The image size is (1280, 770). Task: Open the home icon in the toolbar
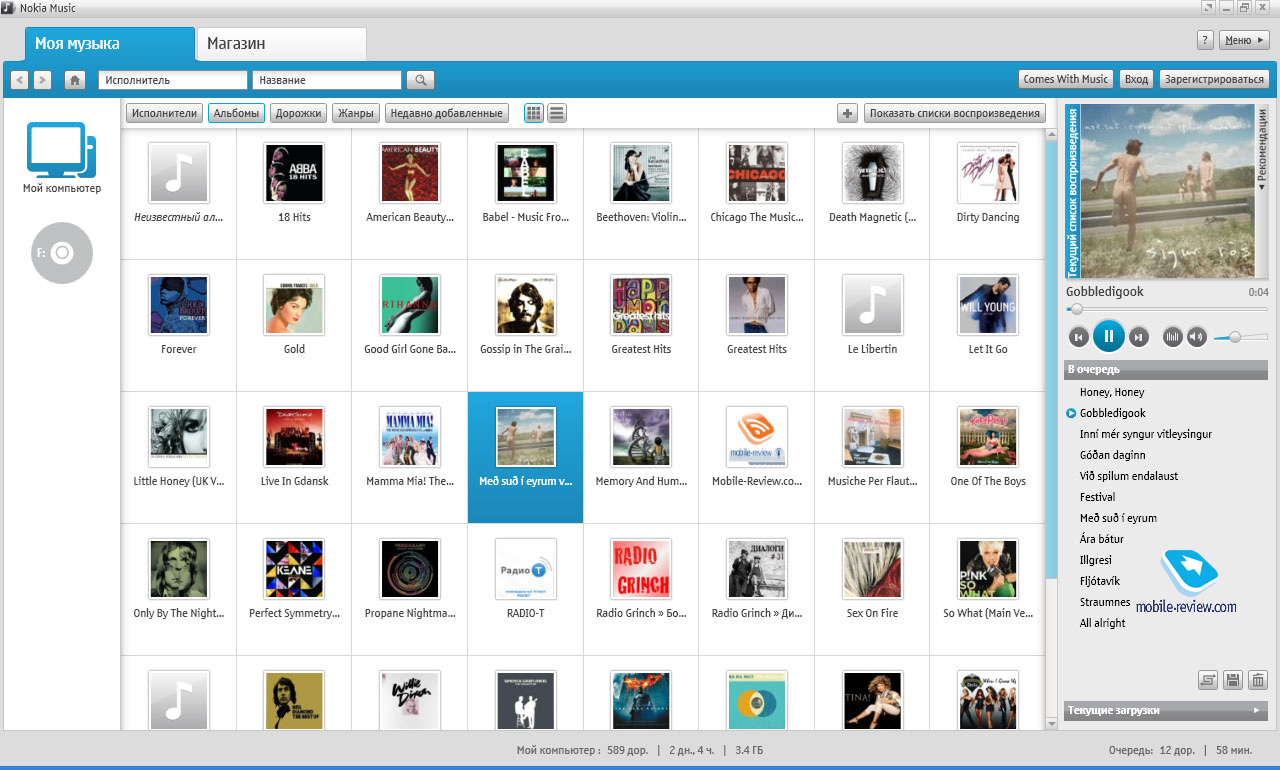74,80
